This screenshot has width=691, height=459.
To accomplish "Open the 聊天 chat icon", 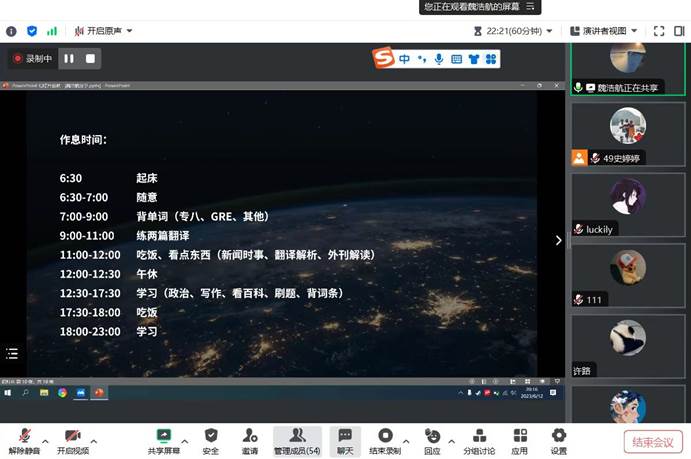I will (x=344, y=437).
